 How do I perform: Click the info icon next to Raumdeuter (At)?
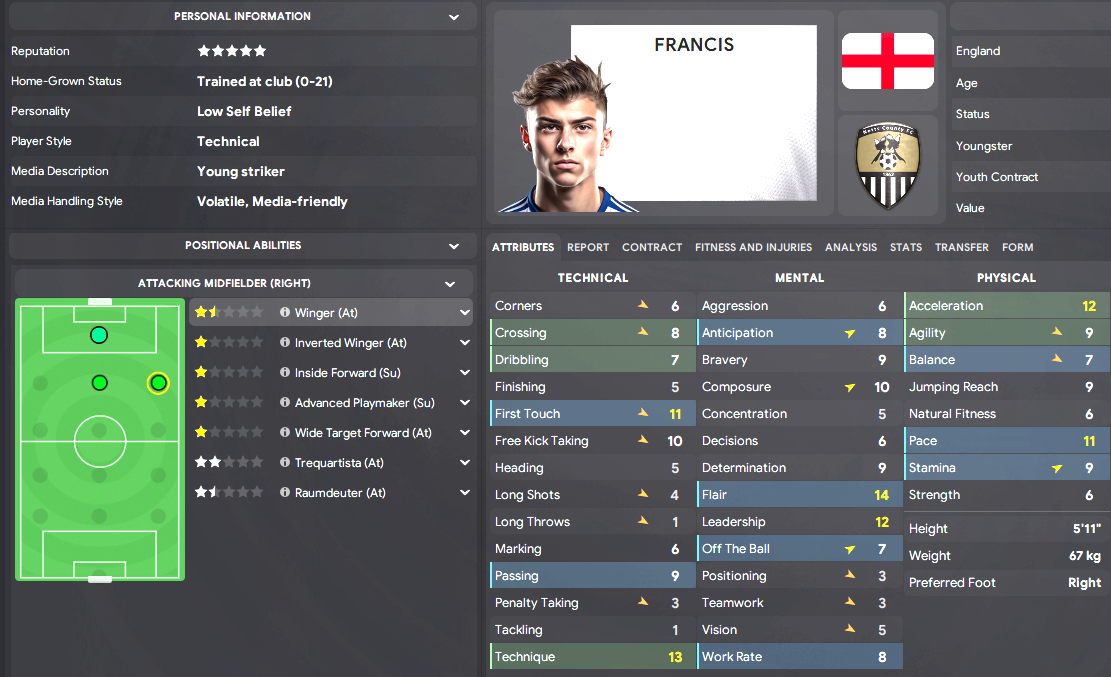(x=285, y=493)
